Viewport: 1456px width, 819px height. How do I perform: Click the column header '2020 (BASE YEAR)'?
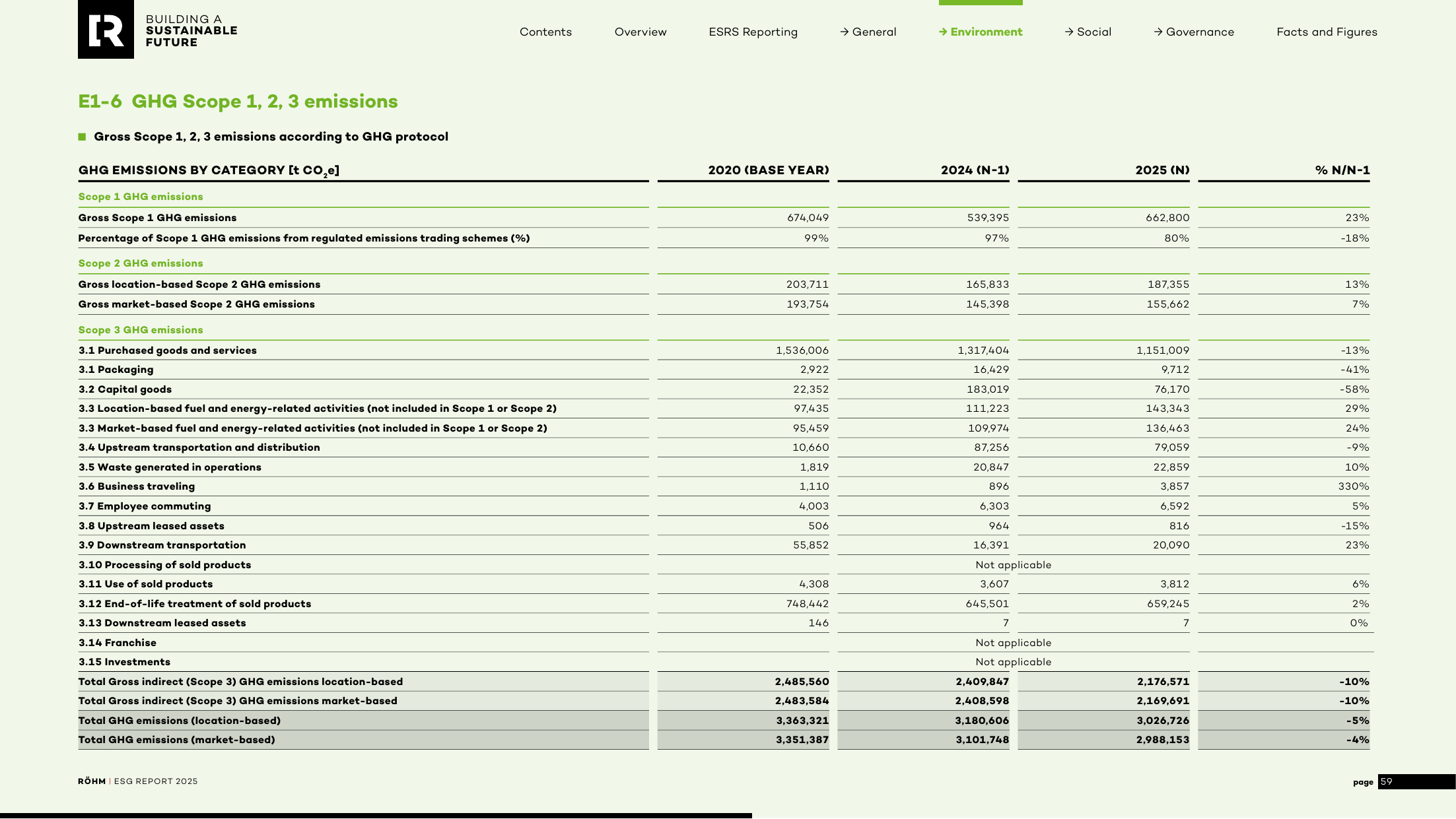[x=769, y=170]
